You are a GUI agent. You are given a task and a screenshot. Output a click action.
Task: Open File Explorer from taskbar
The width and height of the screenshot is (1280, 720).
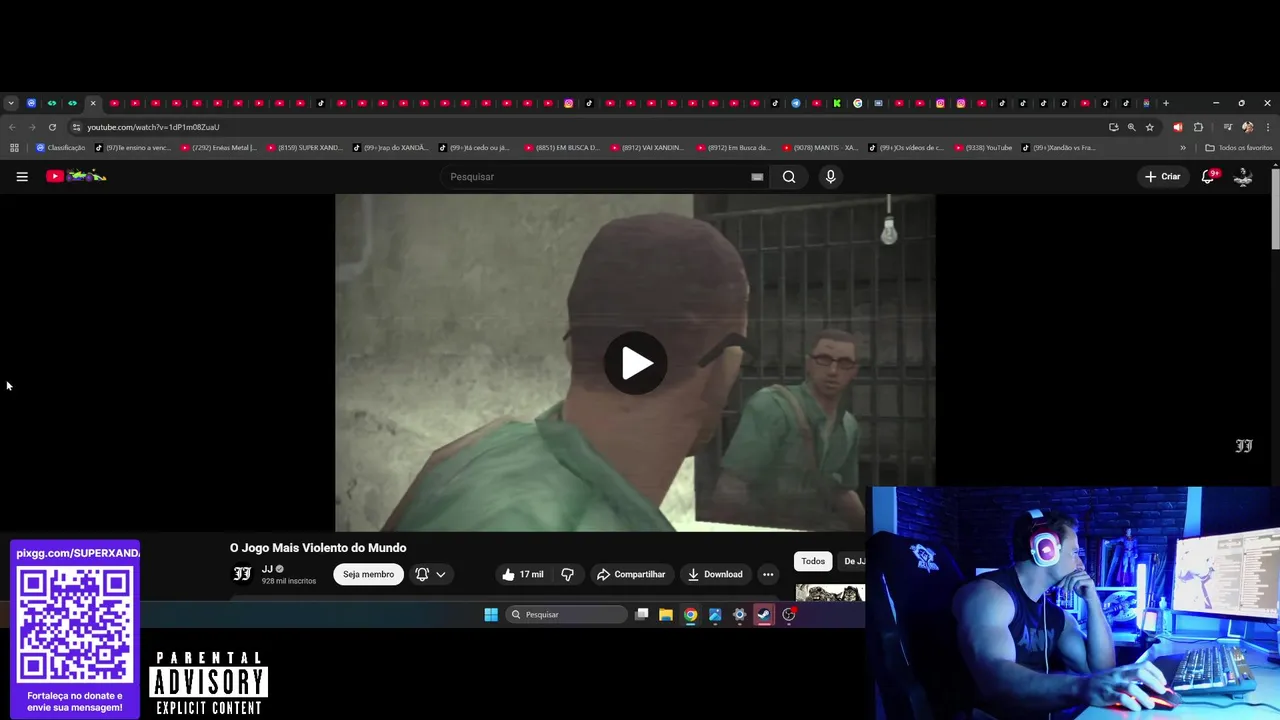coord(666,615)
